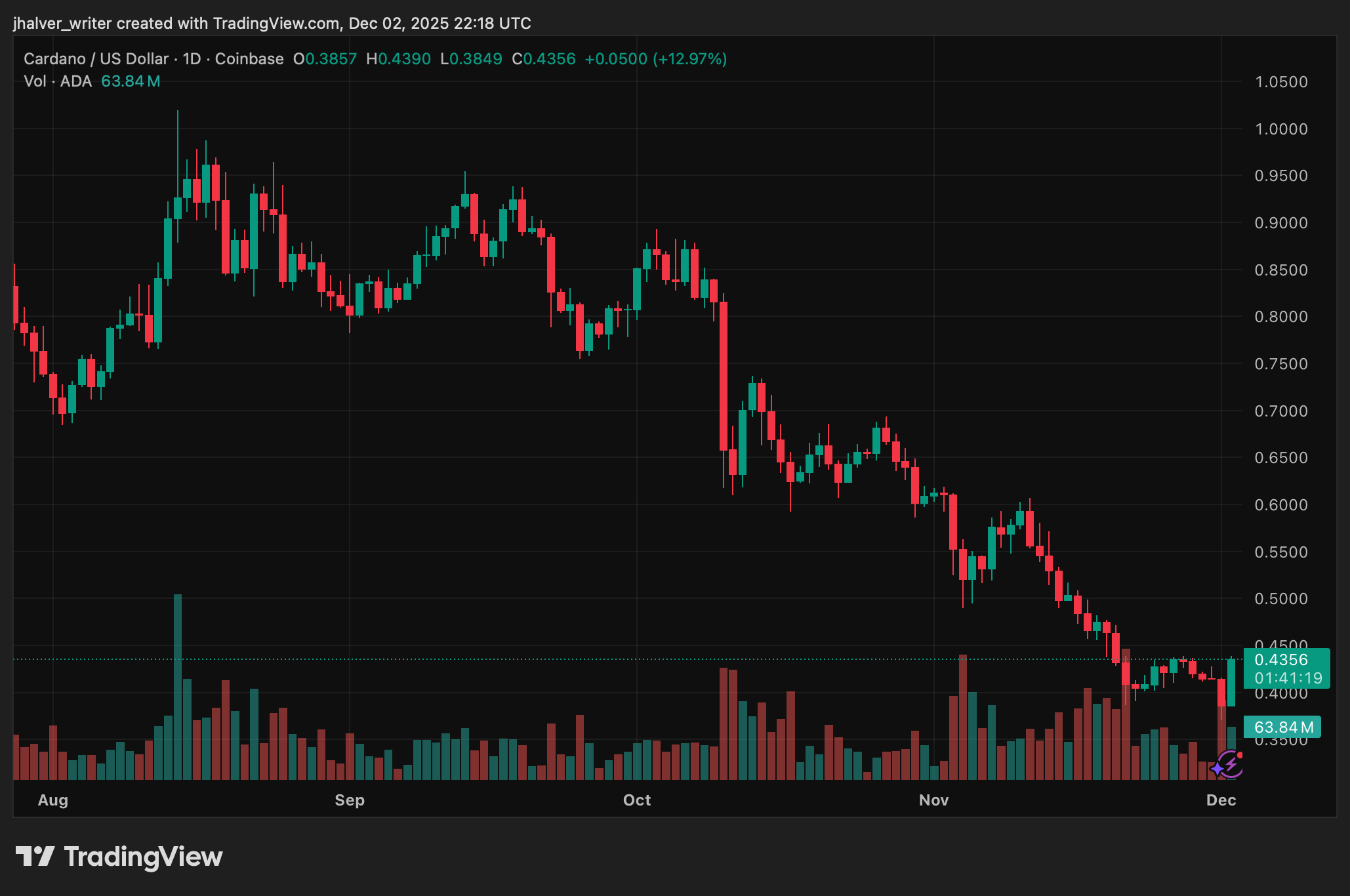The width and height of the screenshot is (1350, 896).
Task: Click the 0.5000 price scale label
Action: 1280,599
